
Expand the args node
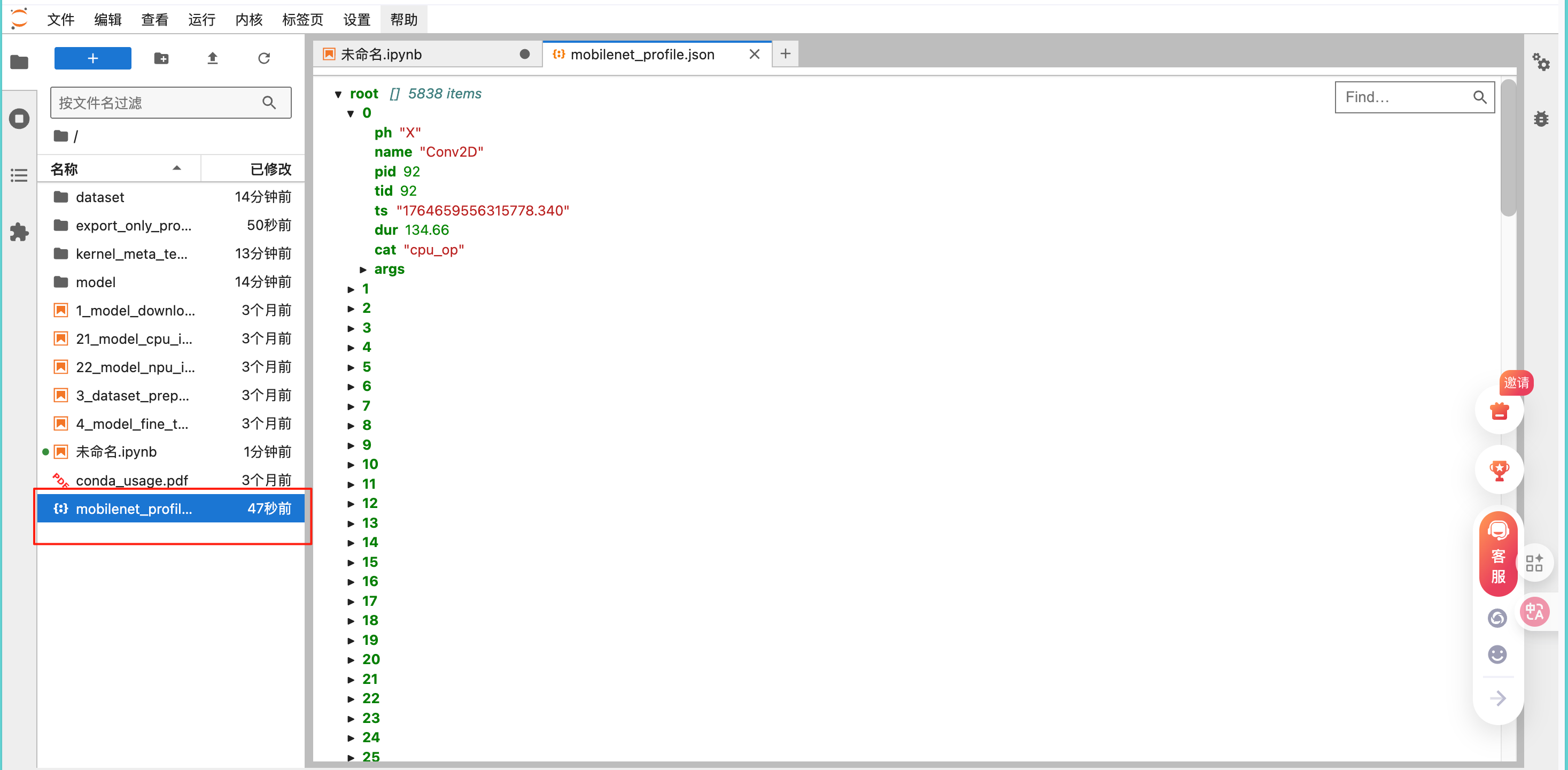tap(363, 269)
